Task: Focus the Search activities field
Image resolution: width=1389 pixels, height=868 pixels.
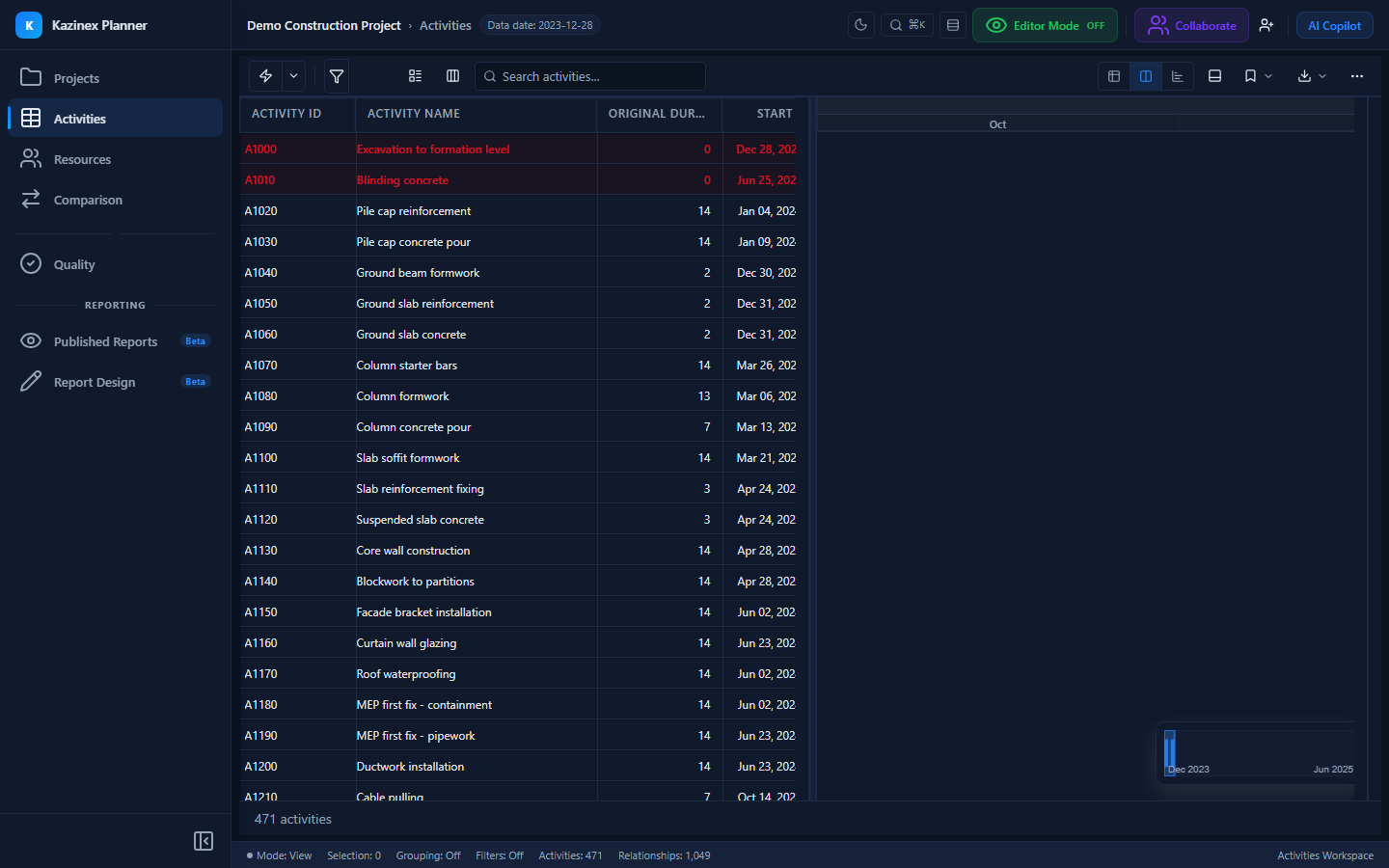Action: 590,76
